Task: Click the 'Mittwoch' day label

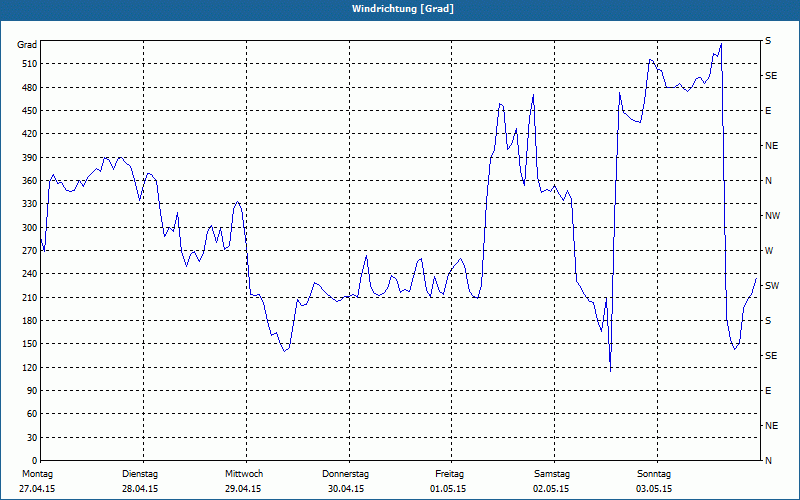Action: pyautogui.click(x=243, y=474)
